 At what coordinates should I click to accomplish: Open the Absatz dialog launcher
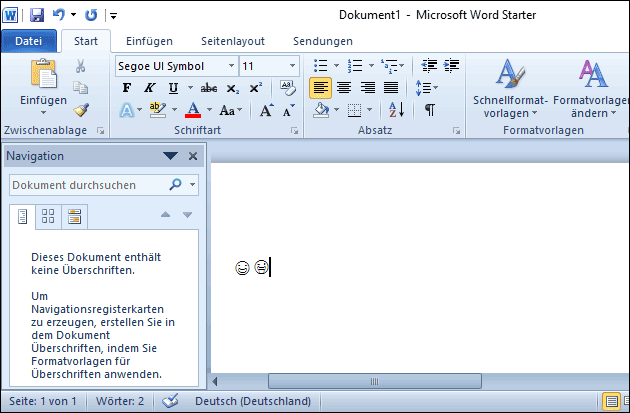tap(456, 131)
